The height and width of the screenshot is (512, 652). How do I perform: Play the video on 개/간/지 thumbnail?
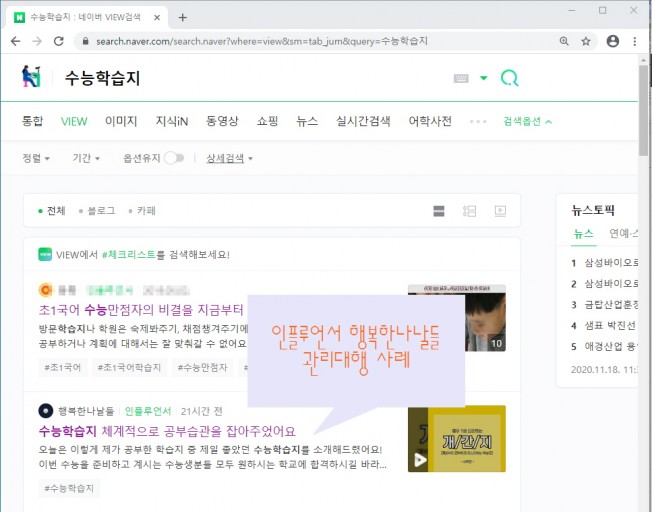[420, 460]
